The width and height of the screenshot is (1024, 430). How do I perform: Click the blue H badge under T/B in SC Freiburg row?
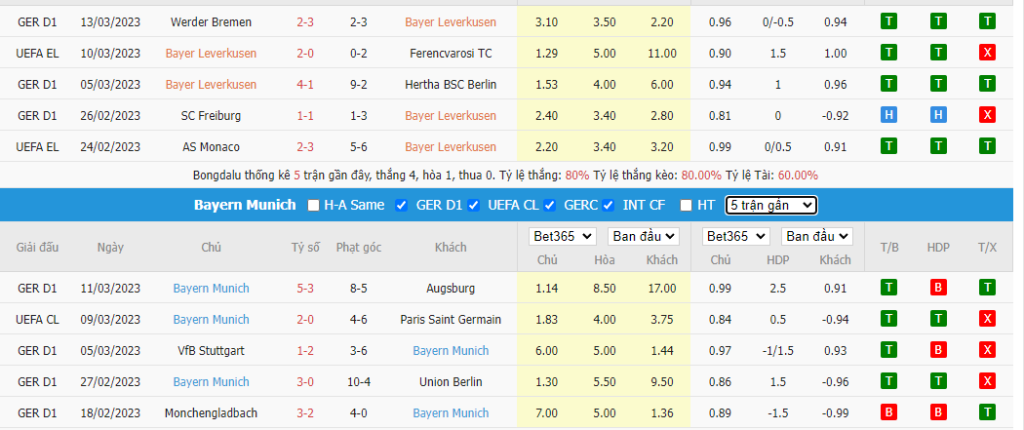click(888, 115)
